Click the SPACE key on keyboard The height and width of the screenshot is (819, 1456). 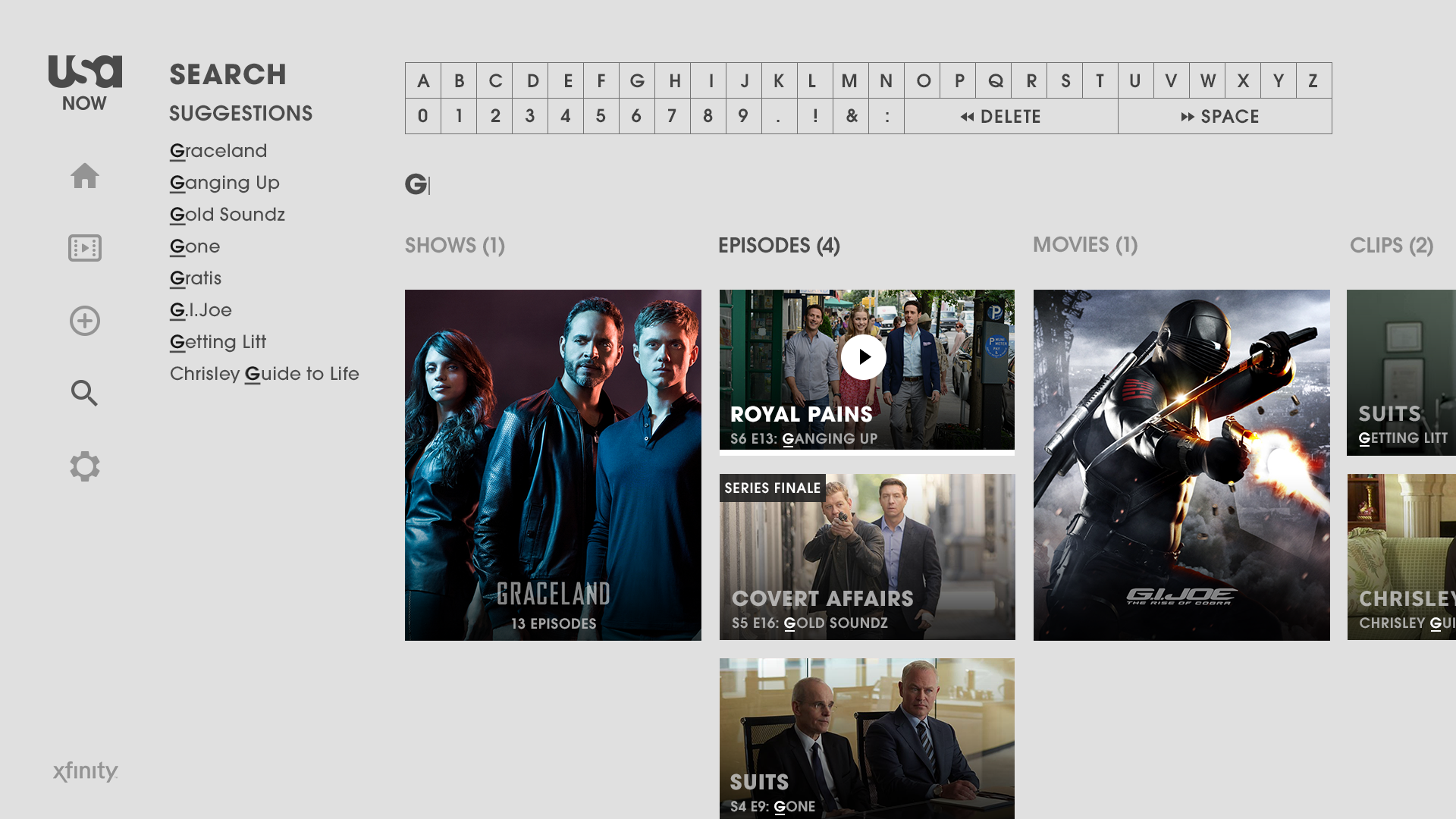coord(1225,116)
